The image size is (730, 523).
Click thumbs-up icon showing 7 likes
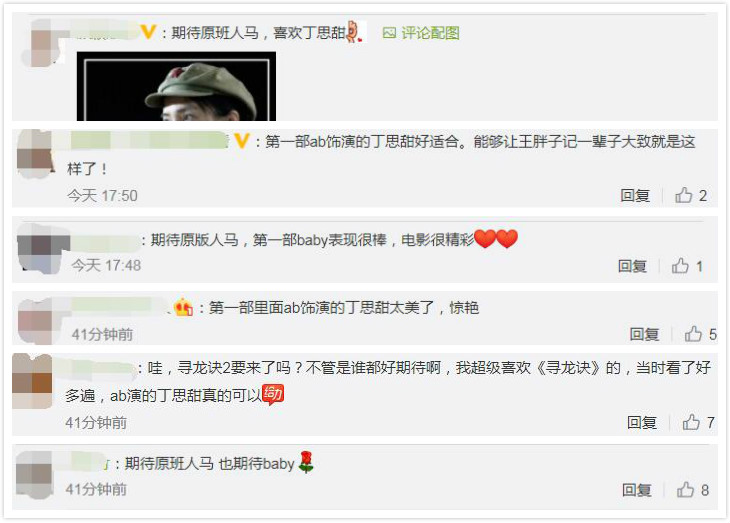click(691, 422)
